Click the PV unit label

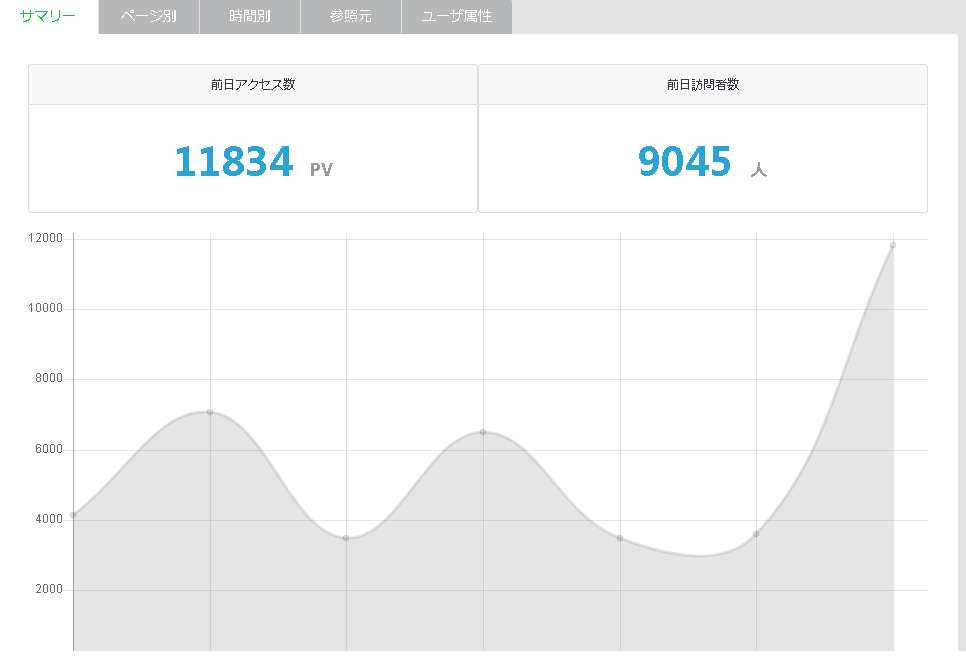[321, 170]
